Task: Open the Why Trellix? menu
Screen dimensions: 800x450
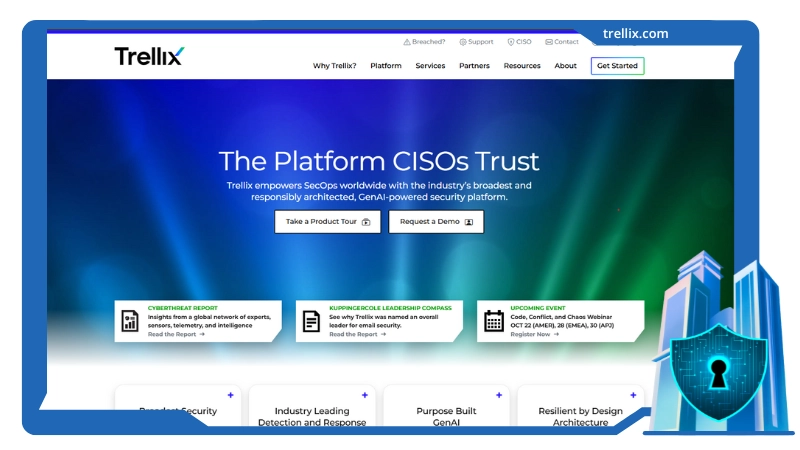Action: tap(334, 66)
